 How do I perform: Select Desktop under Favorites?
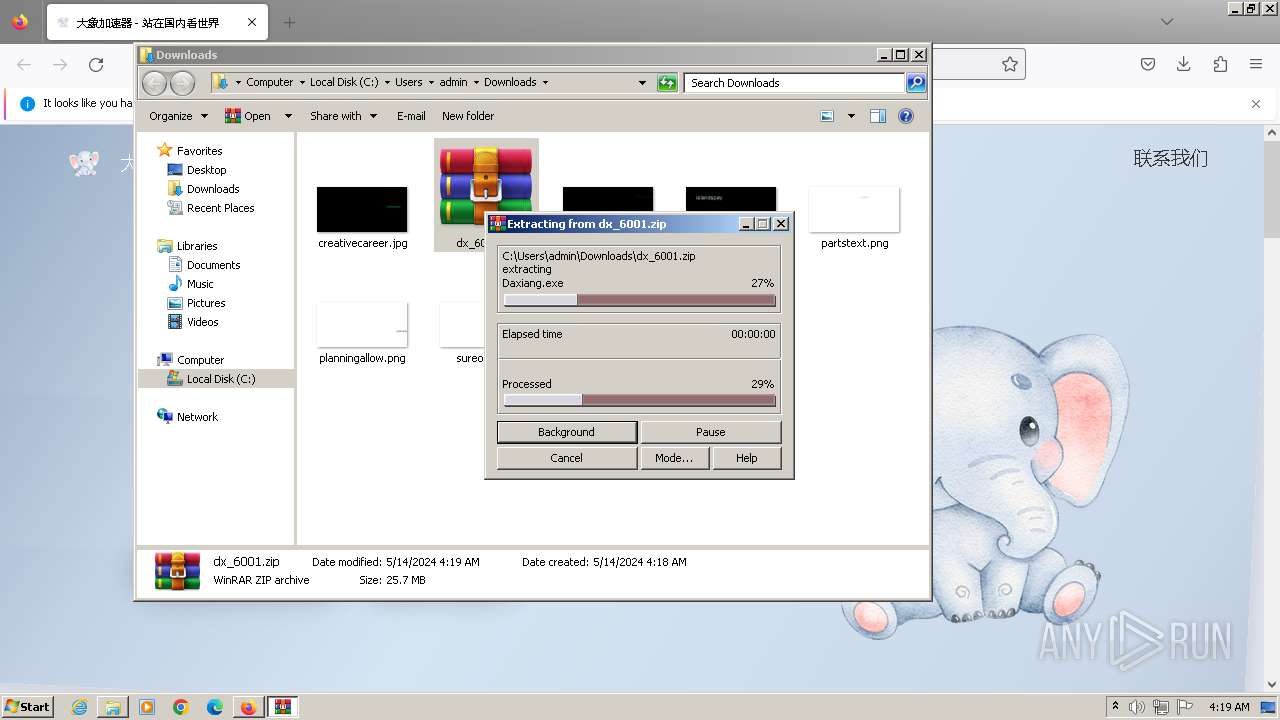[x=206, y=170]
